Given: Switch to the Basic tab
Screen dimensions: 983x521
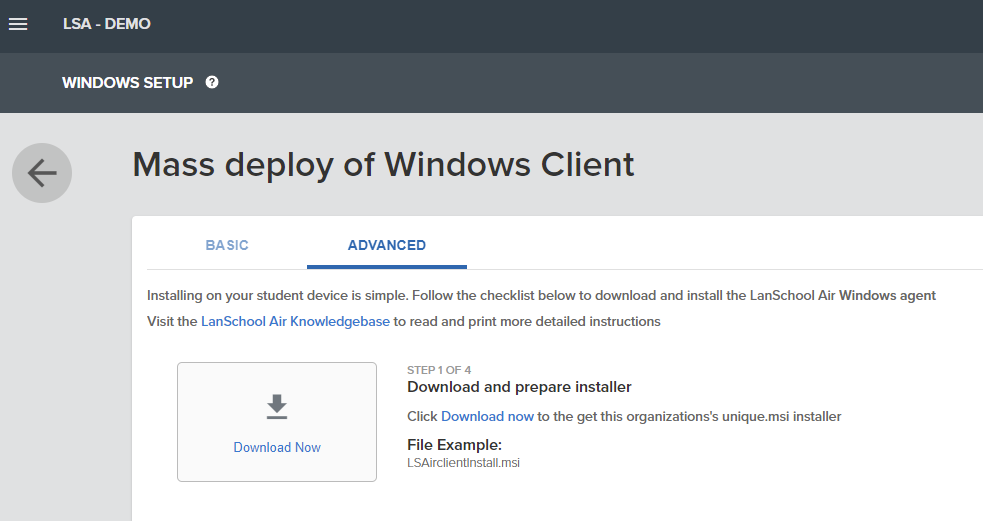Looking at the screenshot, I should coord(227,245).
